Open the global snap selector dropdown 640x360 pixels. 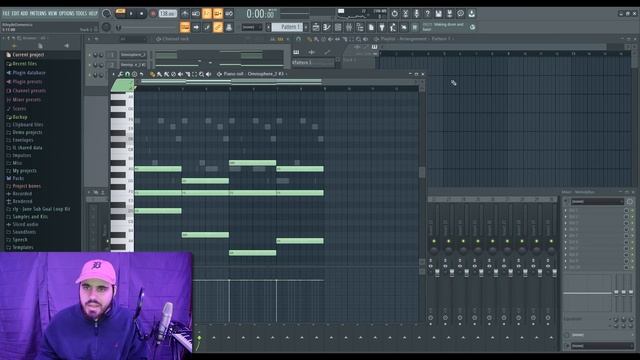click(x=251, y=27)
